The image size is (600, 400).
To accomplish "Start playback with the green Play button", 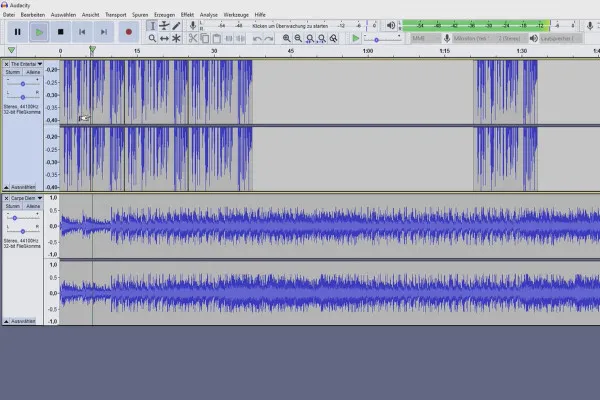I will point(39,32).
